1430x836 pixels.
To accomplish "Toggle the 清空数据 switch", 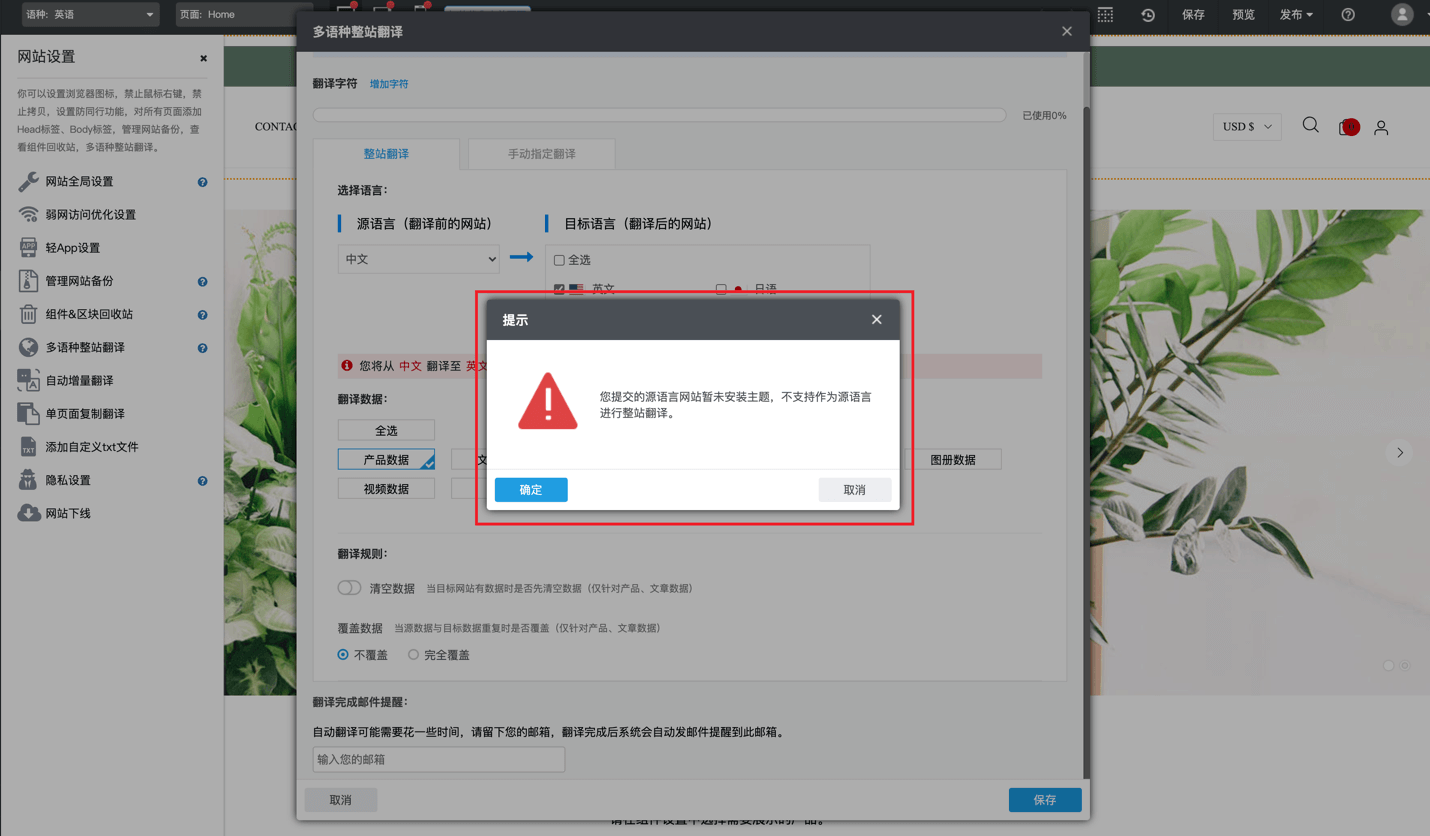I will tap(349, 588).
